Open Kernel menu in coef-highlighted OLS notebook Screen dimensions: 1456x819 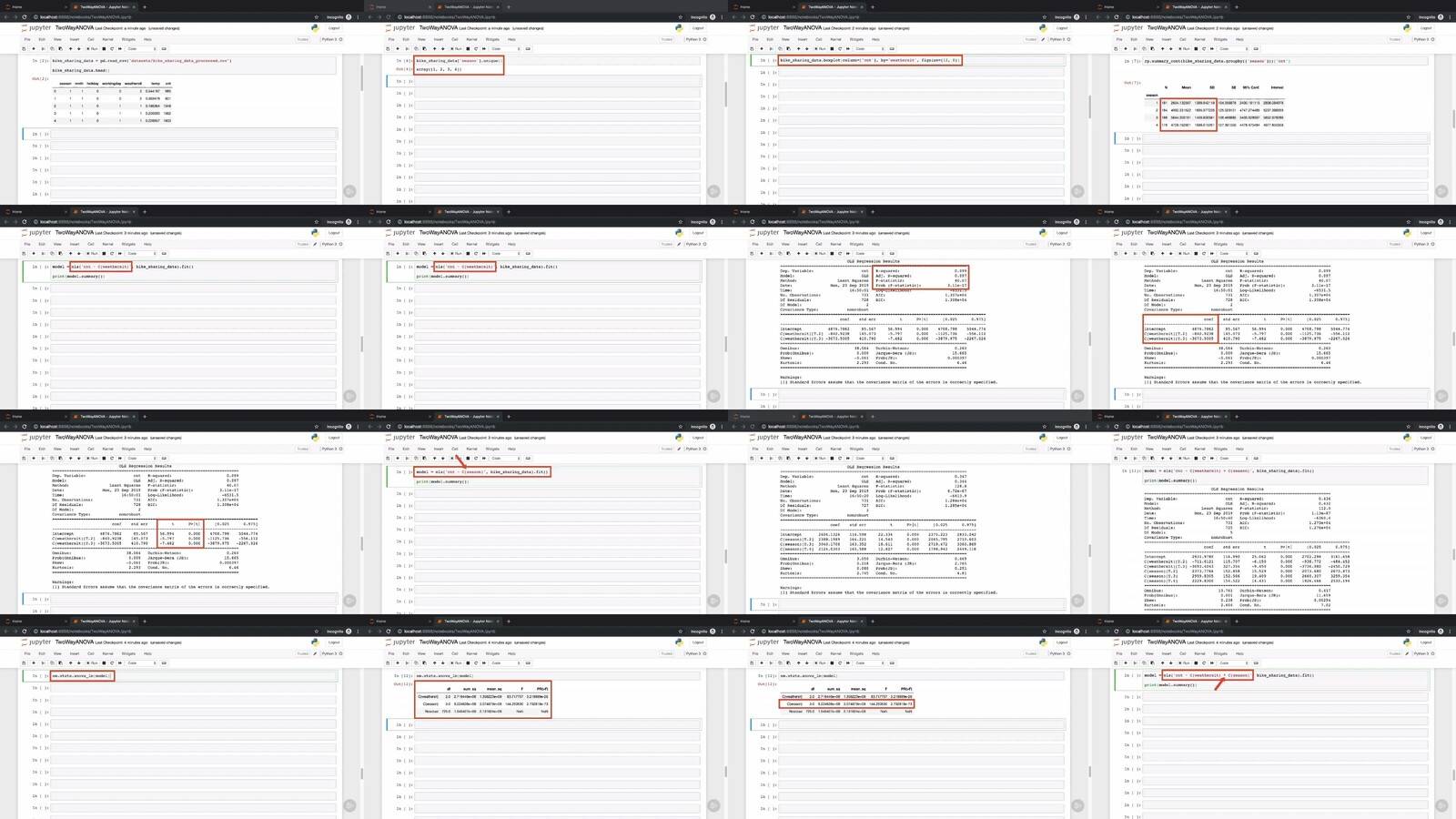click(1199, 244)
